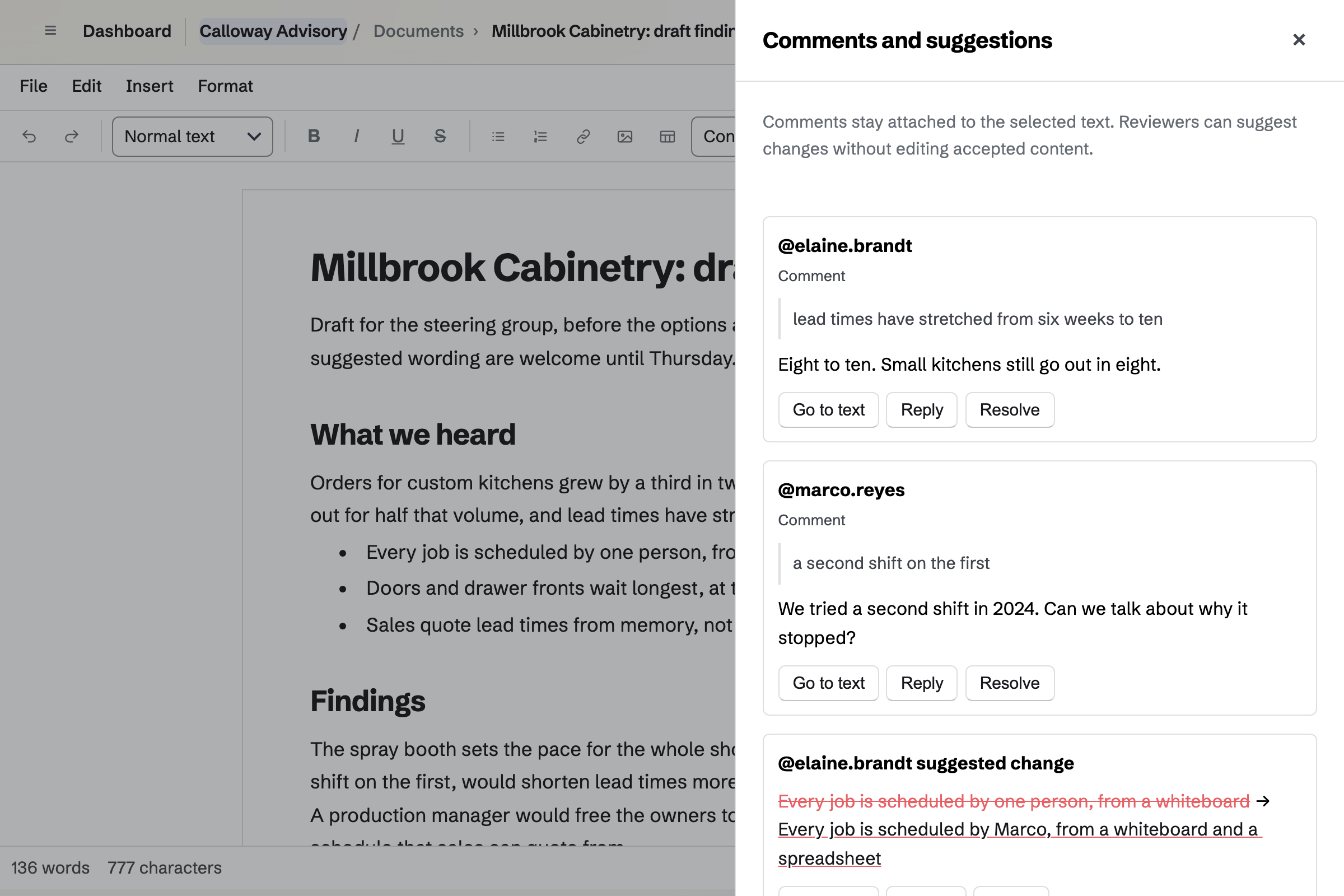The width and height of the screenshot is (1344, 896).
Task: Open the Format menu
Action: click(x=225, y=86)
